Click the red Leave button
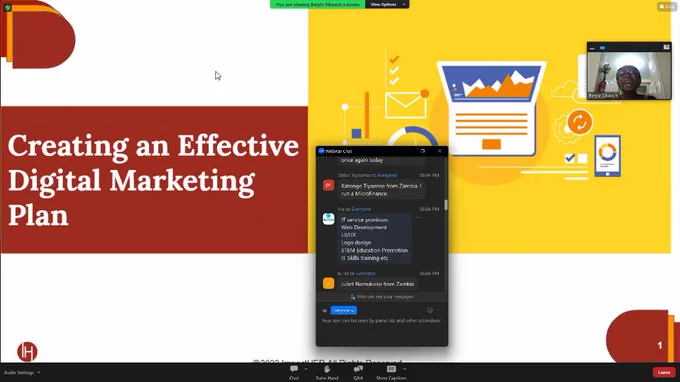 pyautogui.click(x=664, y=372)
